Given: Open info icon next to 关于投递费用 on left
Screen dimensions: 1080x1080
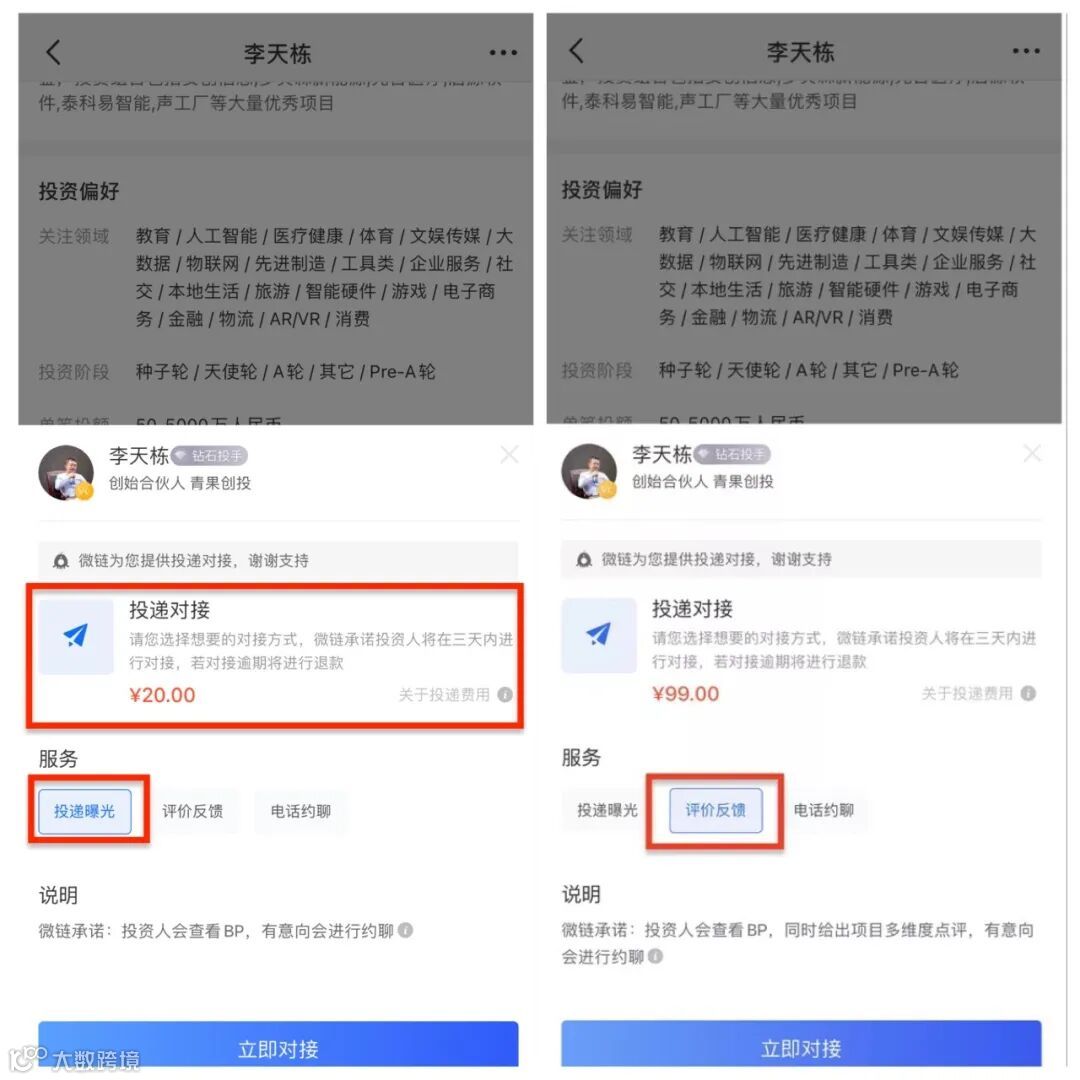Looking at the screenshot, I should (505, 694).
